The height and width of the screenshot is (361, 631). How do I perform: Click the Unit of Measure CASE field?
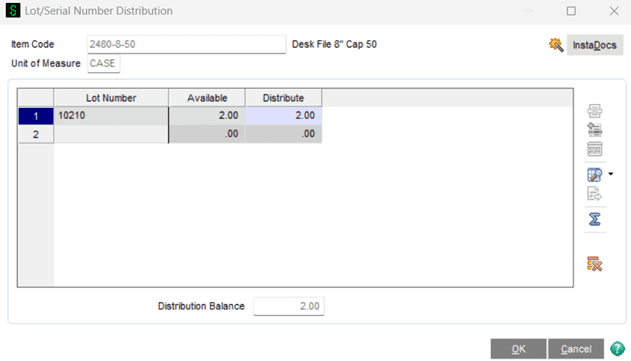pos(103,64)
